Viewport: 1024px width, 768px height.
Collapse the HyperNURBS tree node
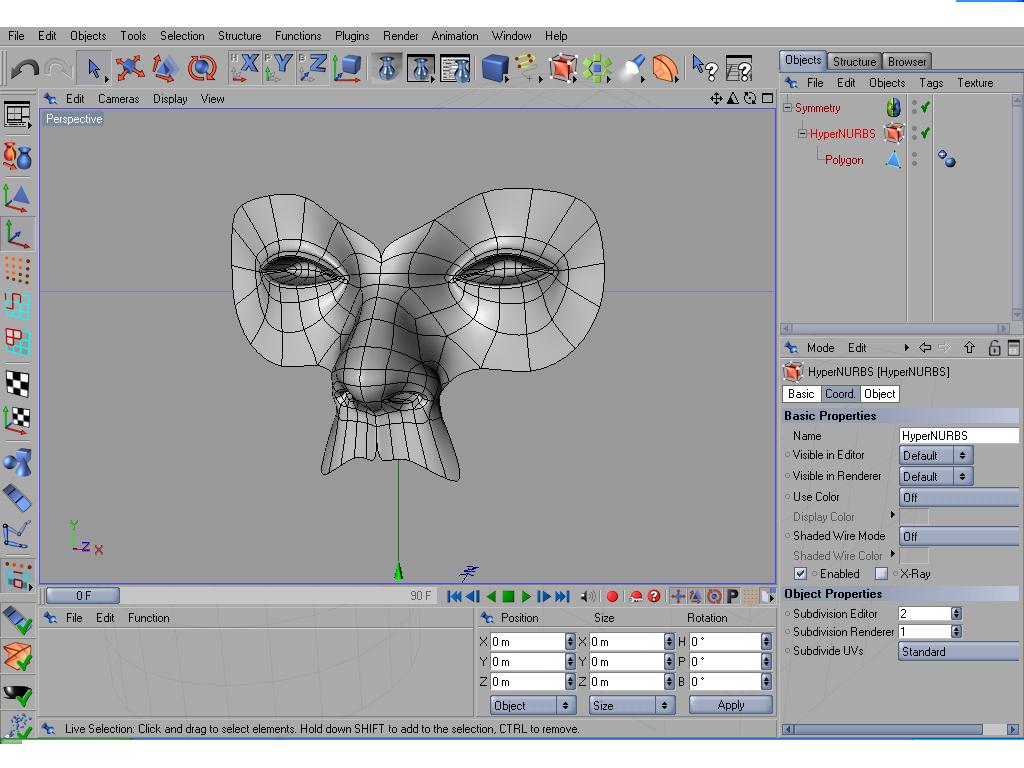pos(802,133)
